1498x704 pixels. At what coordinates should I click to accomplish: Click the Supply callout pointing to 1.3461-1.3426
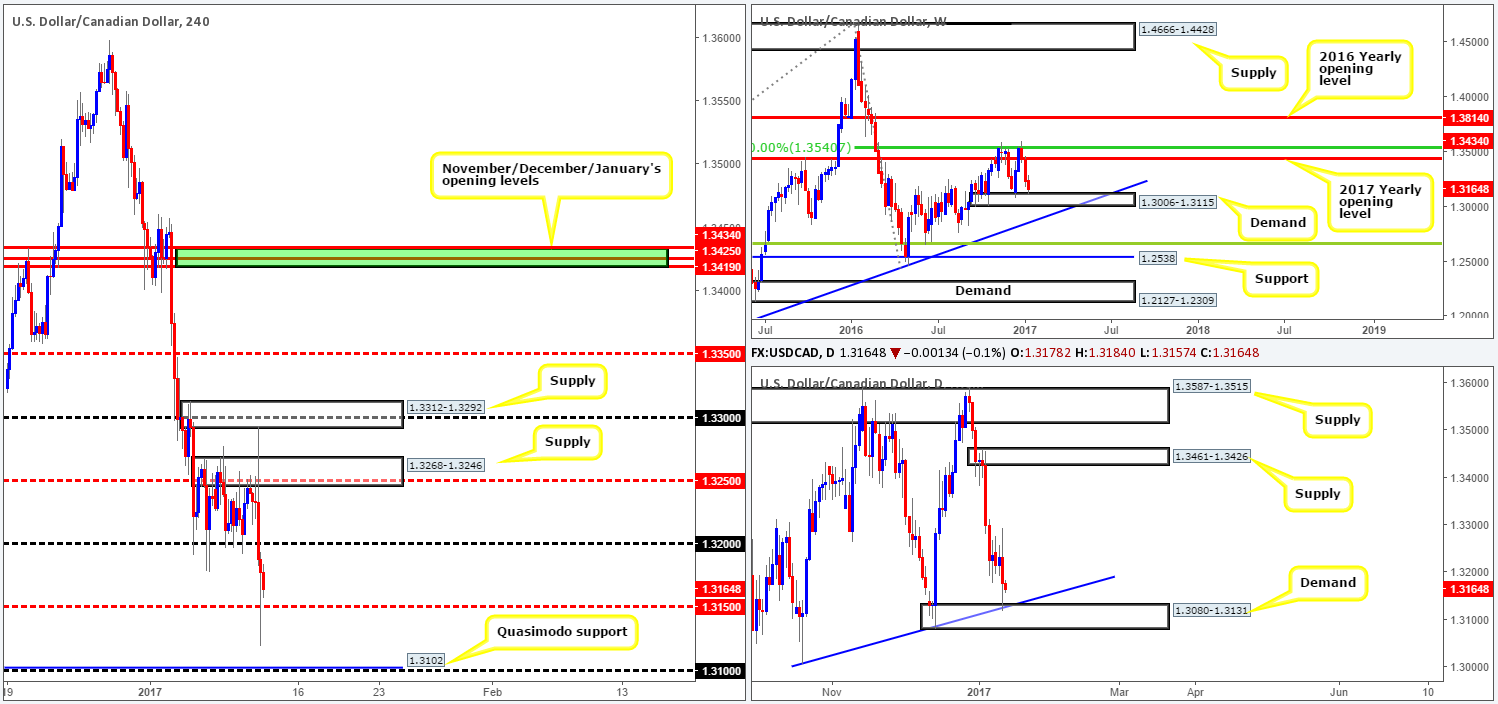pyautogui.click(x=1316, y=493)
